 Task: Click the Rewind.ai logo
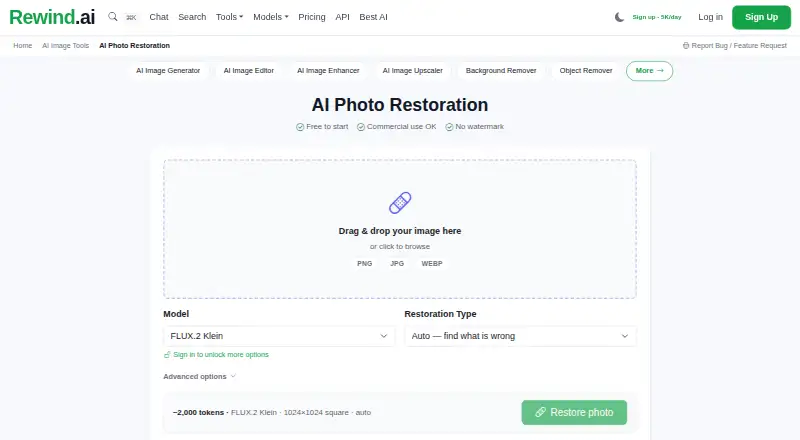coord(52,17)
